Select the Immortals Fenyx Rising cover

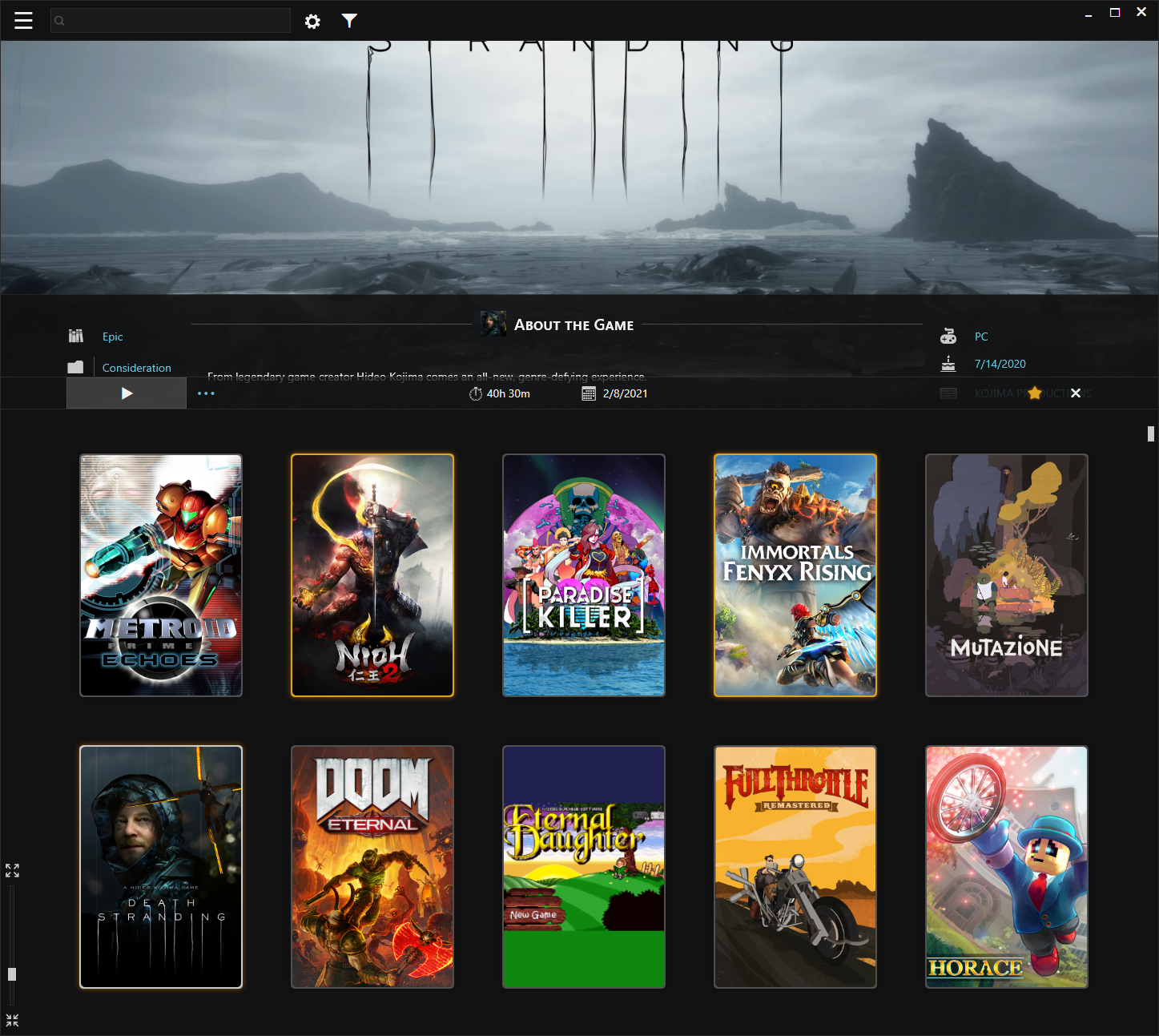pyautogui.click(x=795, y=575)
